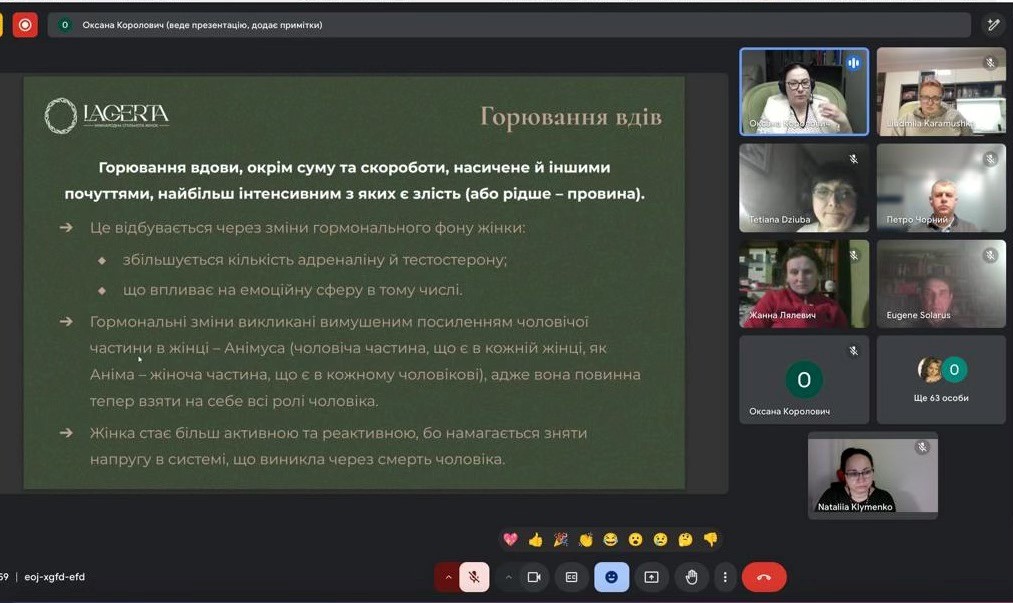
Task: Click the red recording indicator icon
Action: click(25, 25)
